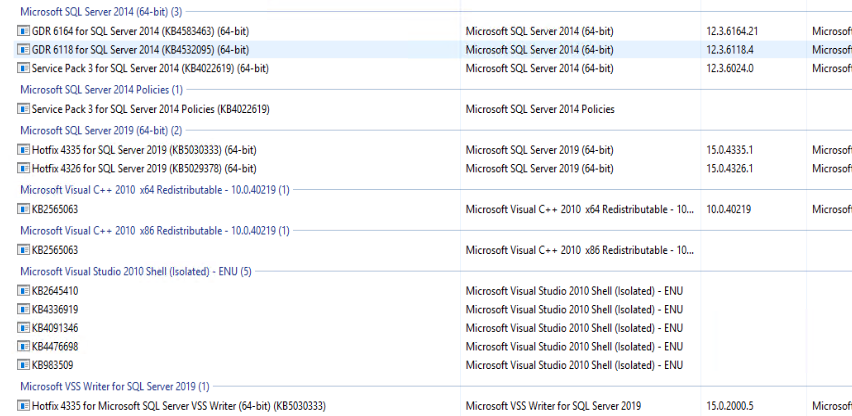852x416 pixels.
Task: Click the icon beside GDR 6164 update
Action: (x=23, y=31)
